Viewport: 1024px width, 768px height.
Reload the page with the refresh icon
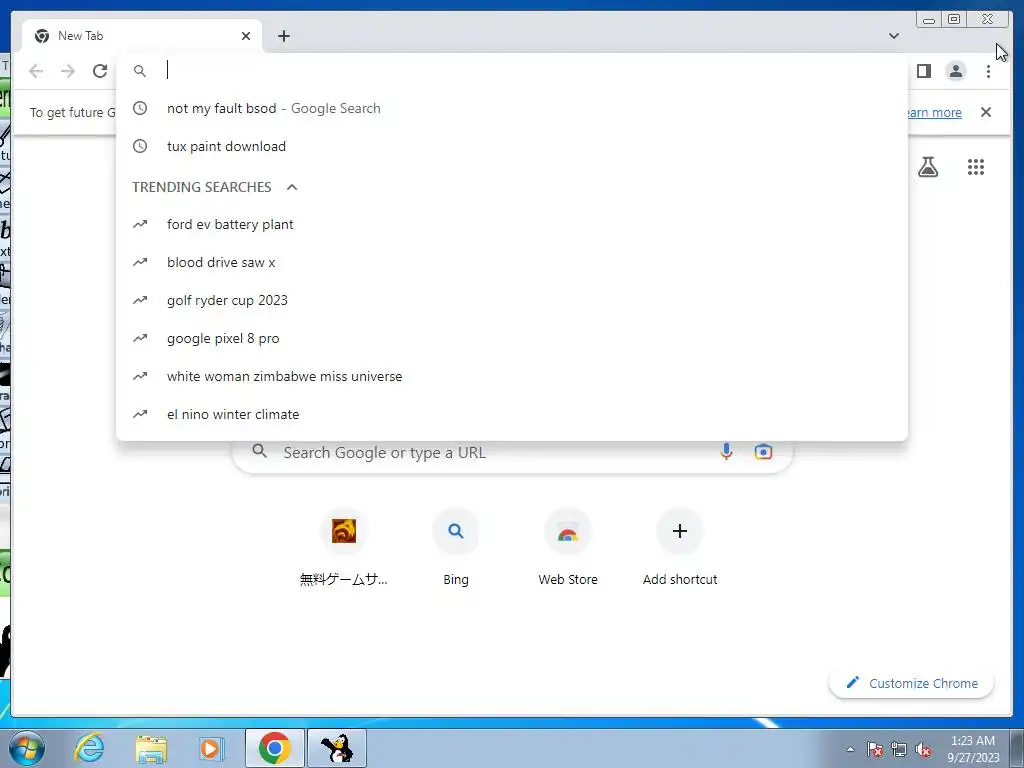pyautogui.click(x=100, y=71)
